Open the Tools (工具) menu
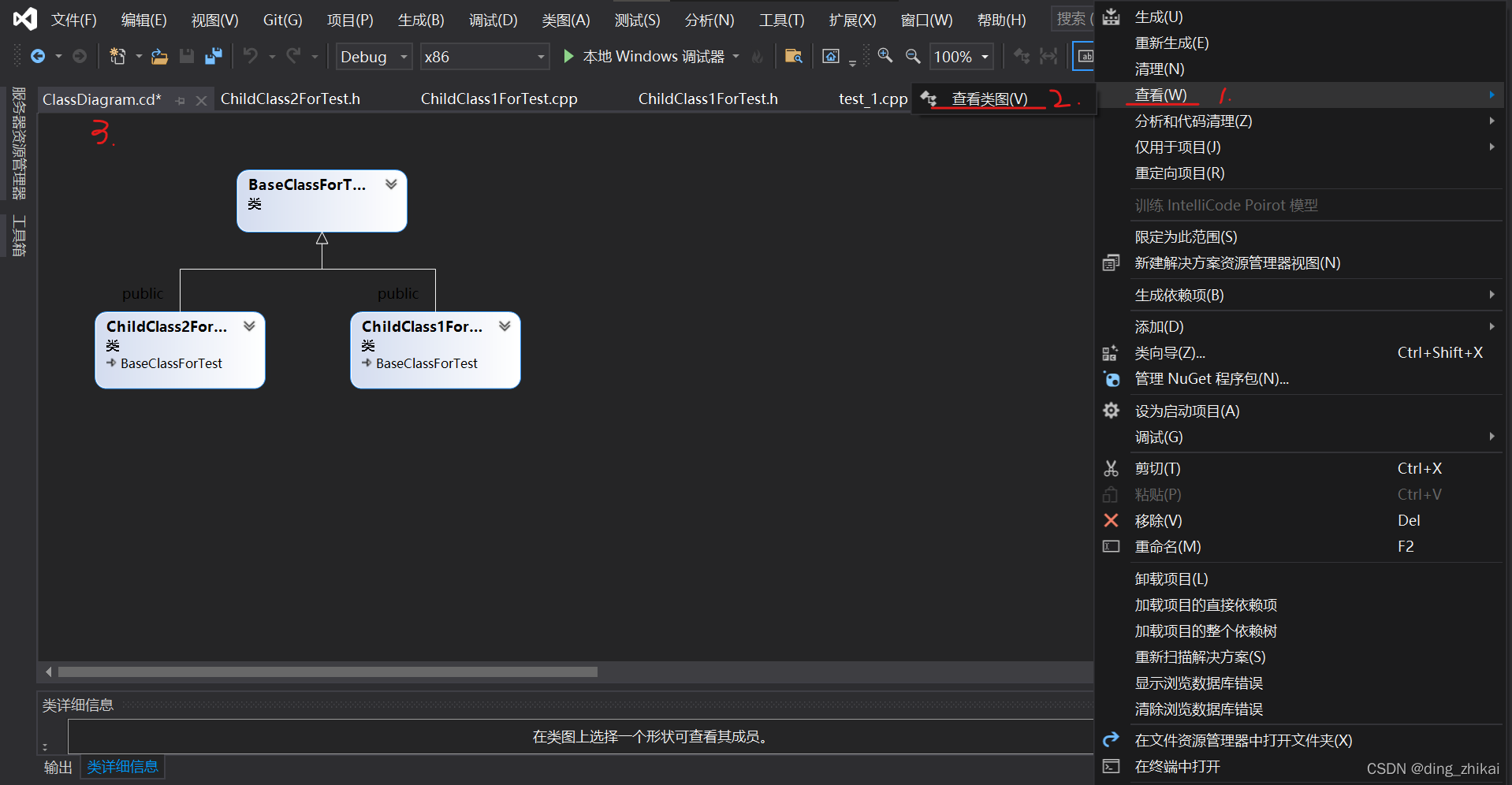The height and width of the screenshot is (785, 1512). point(782,20)
